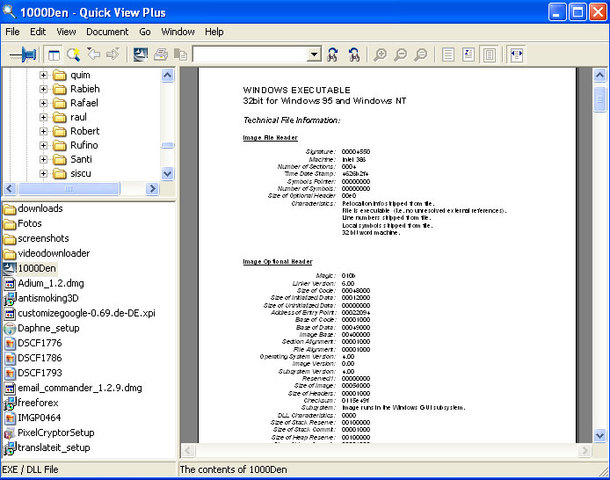
Task: Open the Go menu
Action: (145, 32)
